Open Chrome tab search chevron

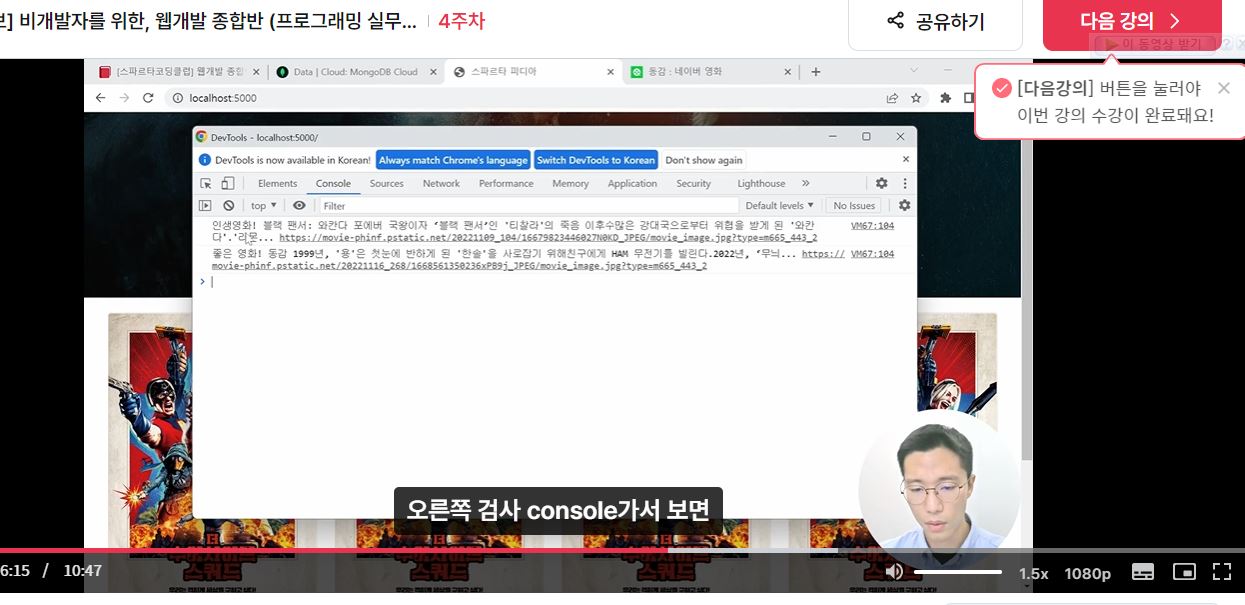pos(913,70)
